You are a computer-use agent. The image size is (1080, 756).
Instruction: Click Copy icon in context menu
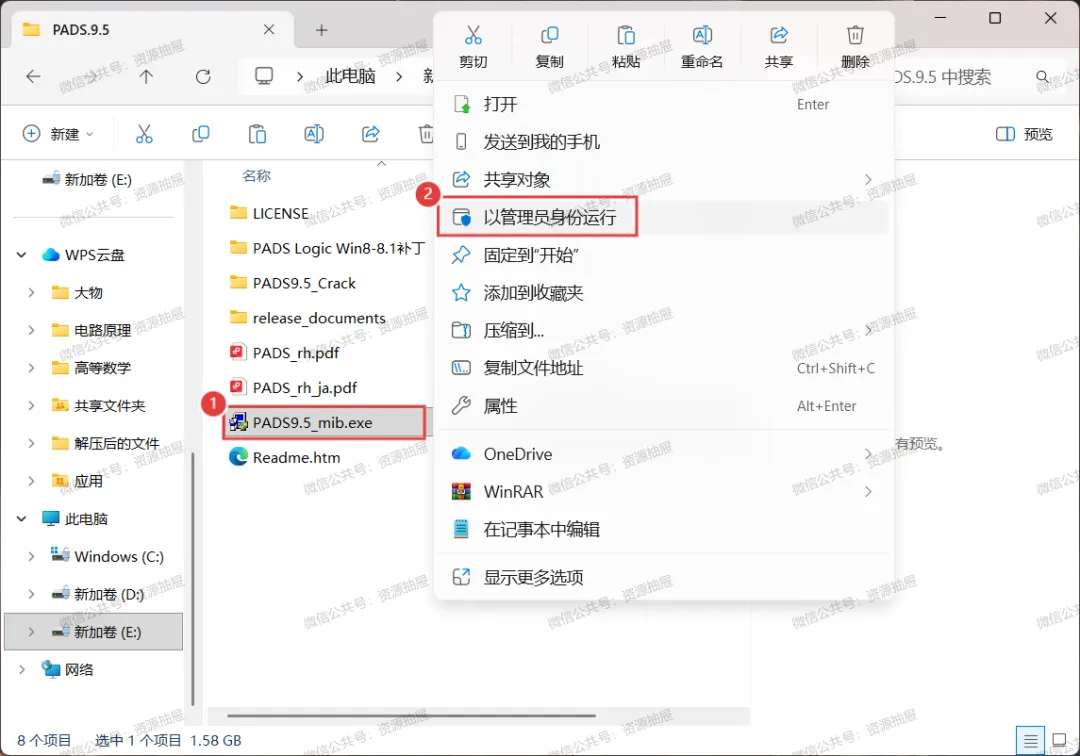coord(550,46)
